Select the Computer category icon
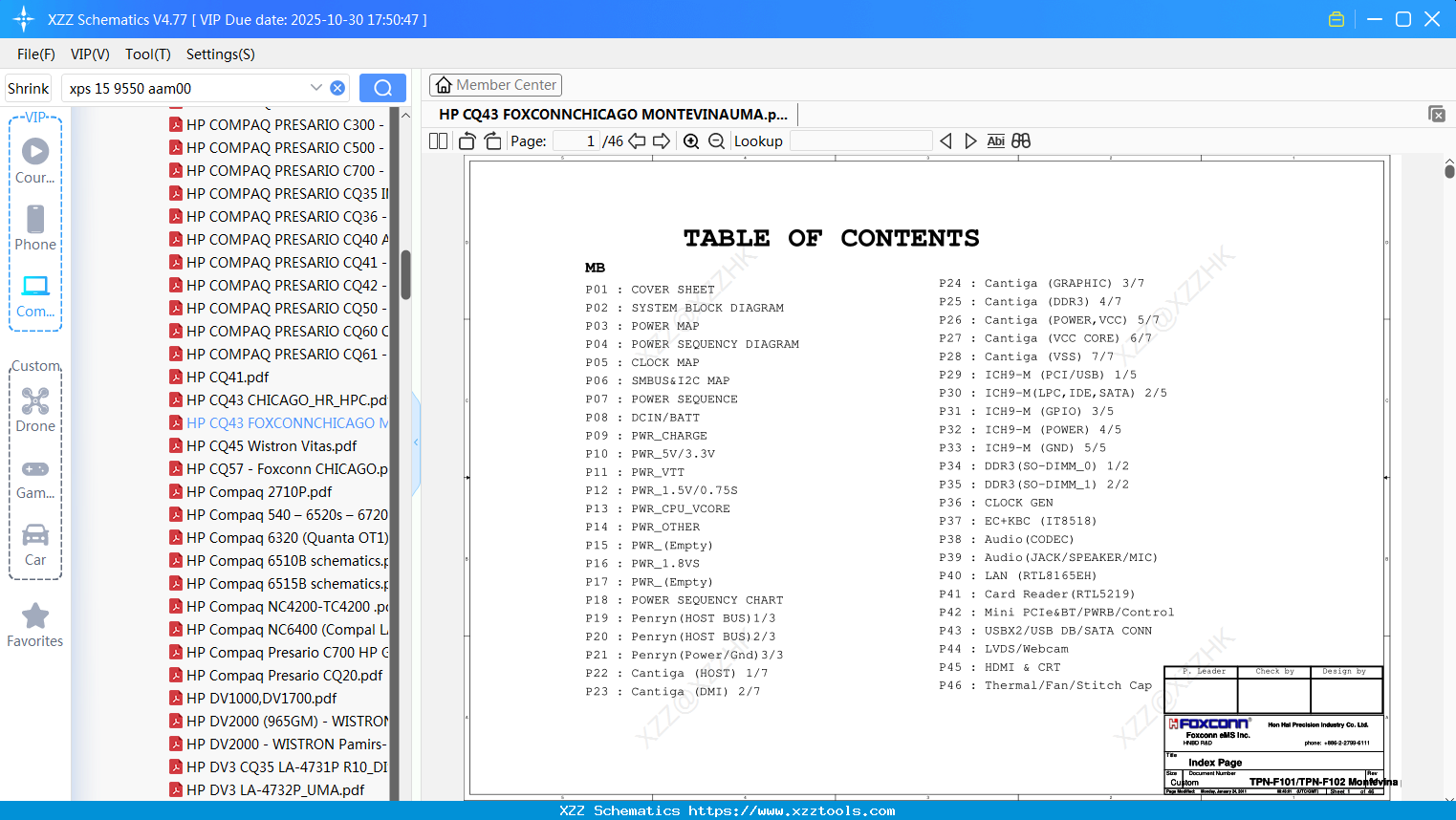 (35, 296)
